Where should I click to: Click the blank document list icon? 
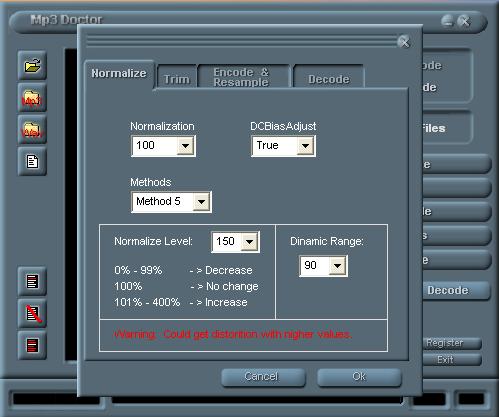(x=32, y=162)
